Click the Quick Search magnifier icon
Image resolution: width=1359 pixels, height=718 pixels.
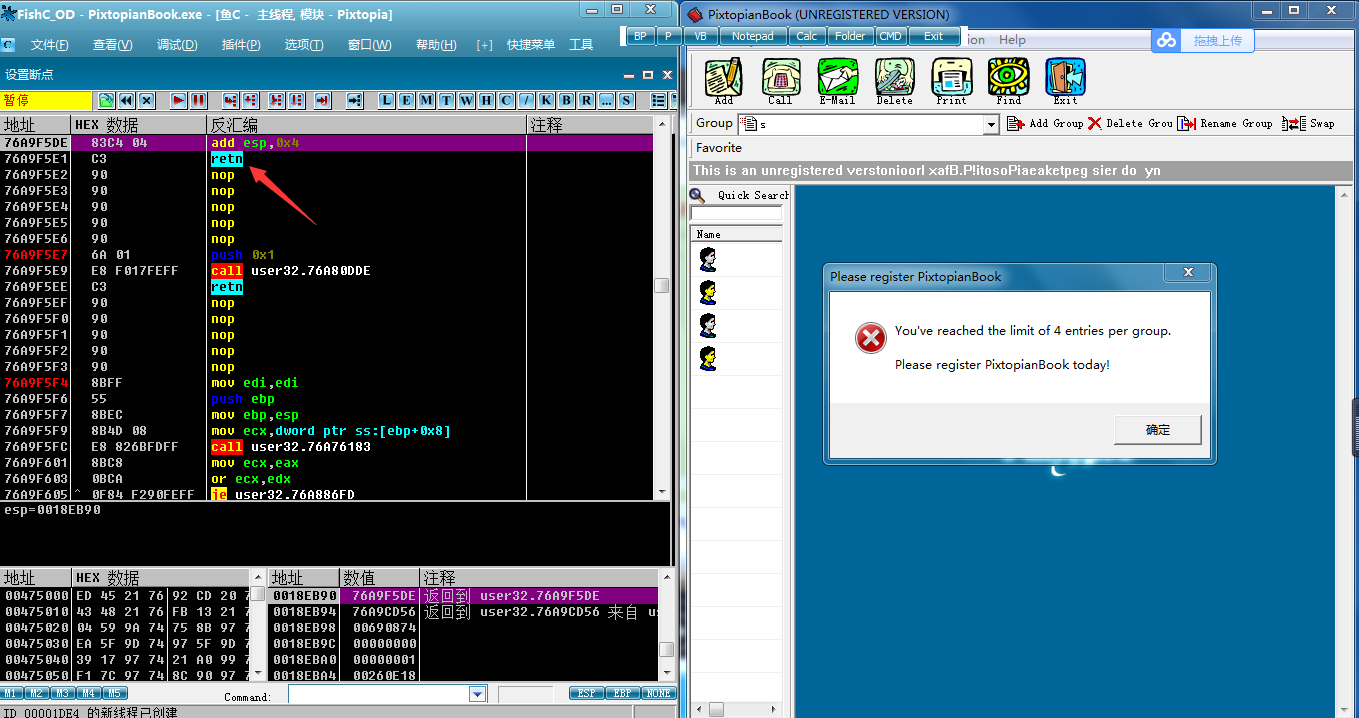pyautogui.click(x=698, y=195)
